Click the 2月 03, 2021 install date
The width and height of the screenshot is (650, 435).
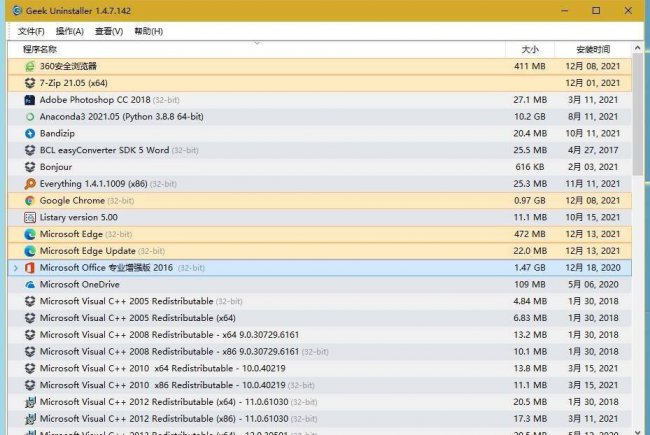click(x=593, y=167)
